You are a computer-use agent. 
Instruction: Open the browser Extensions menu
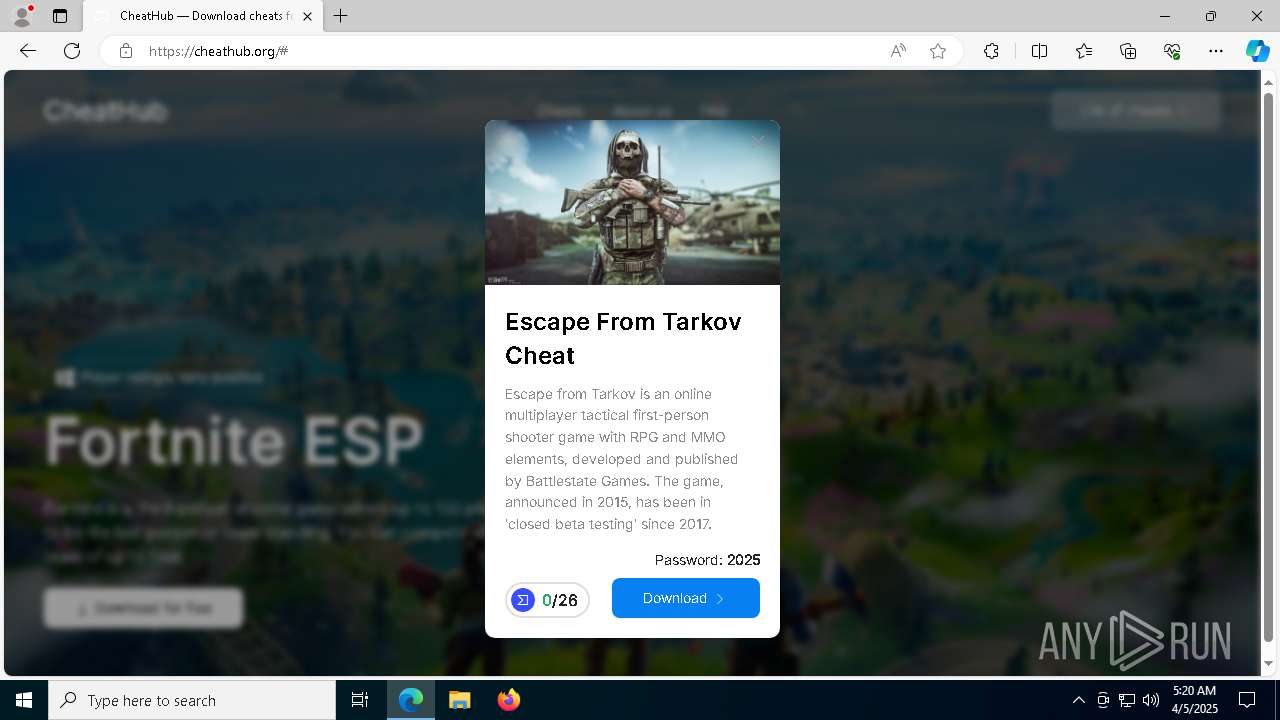[991, 51]
